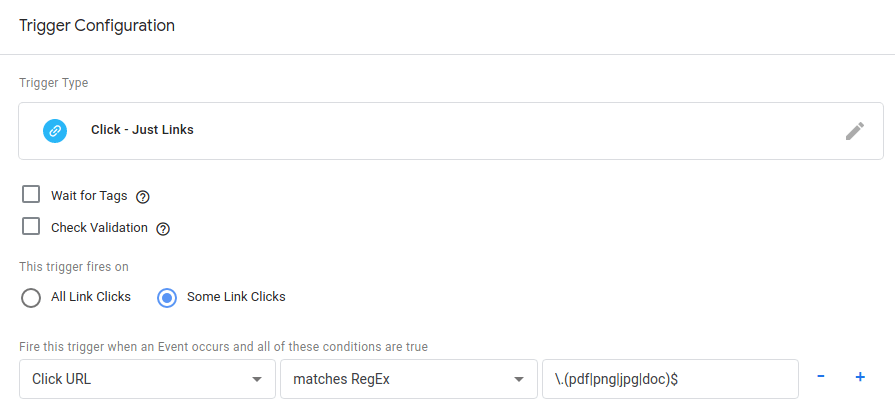Open help icon beside Check Validation
The height and width of the screenshot is (419, 895).
click(163, 229)
